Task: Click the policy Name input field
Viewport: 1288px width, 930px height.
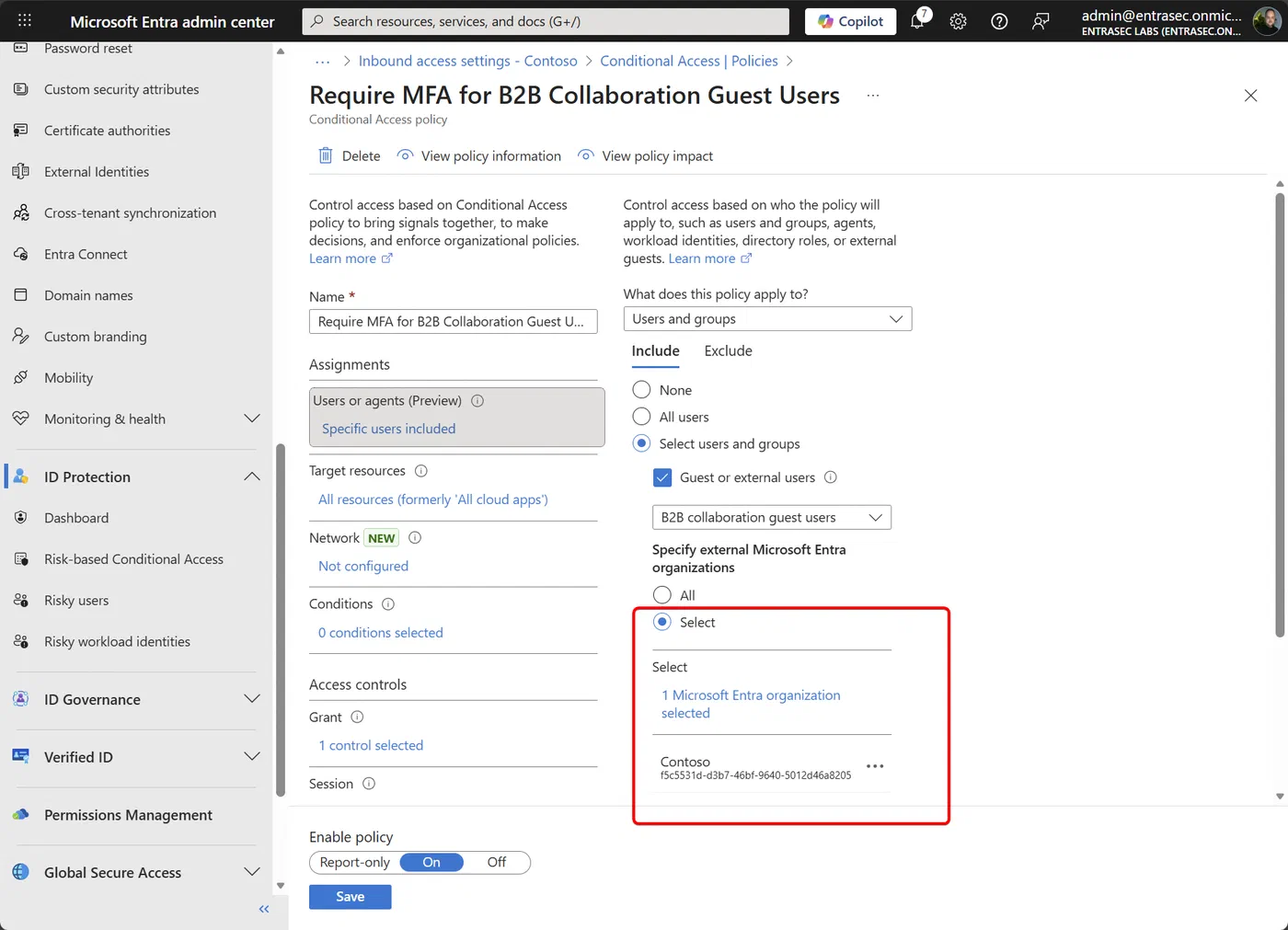Action: (454, 321)
